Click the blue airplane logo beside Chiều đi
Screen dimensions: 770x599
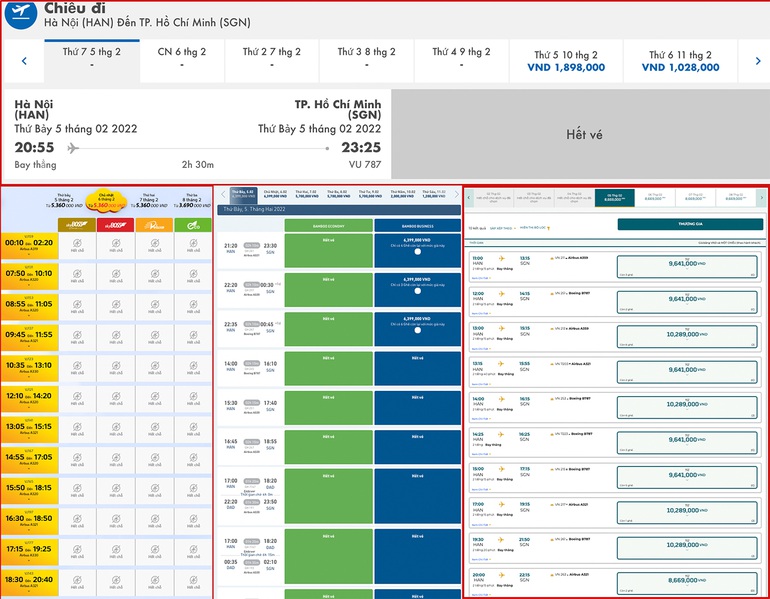19,16
